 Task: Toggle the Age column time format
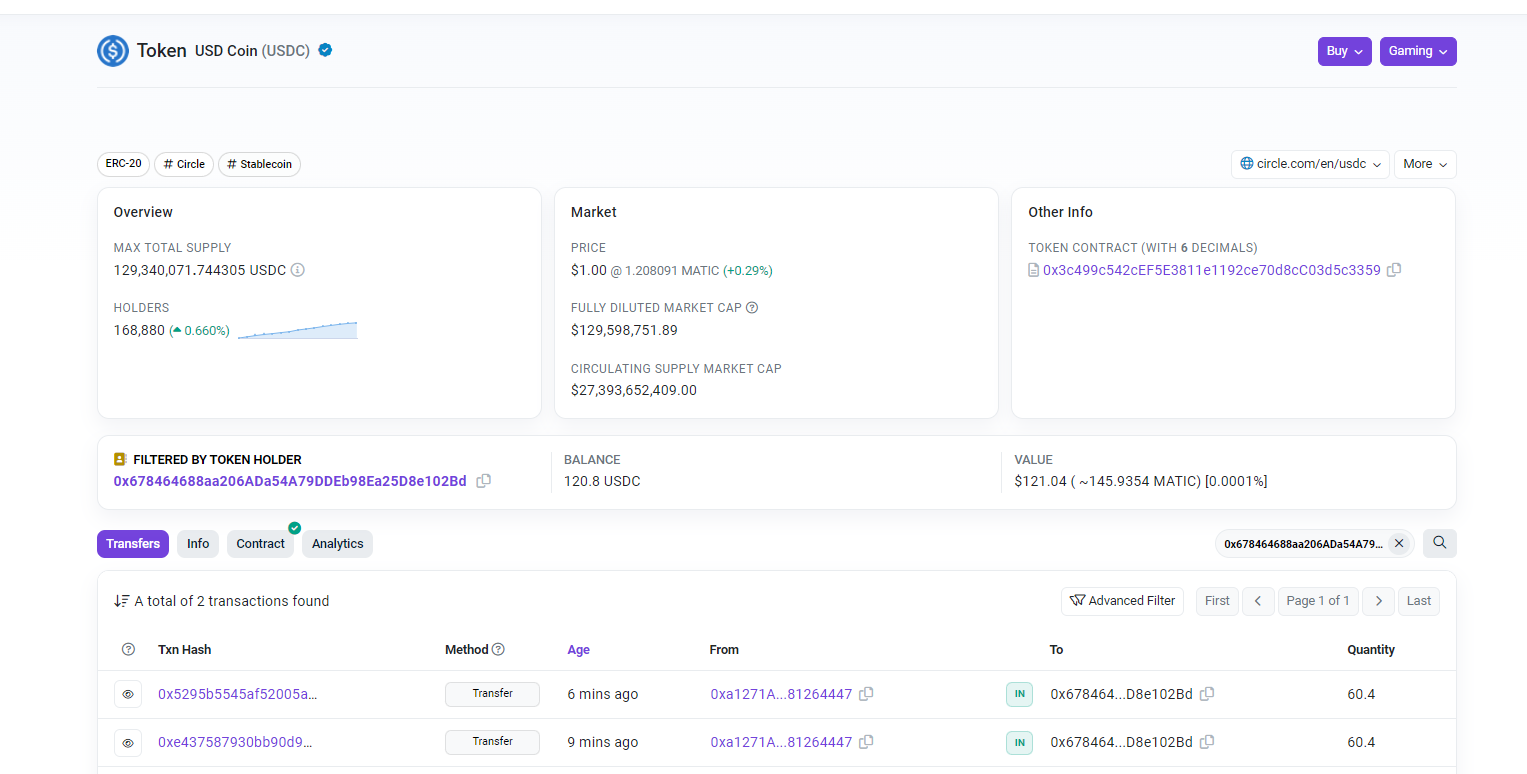578,650
